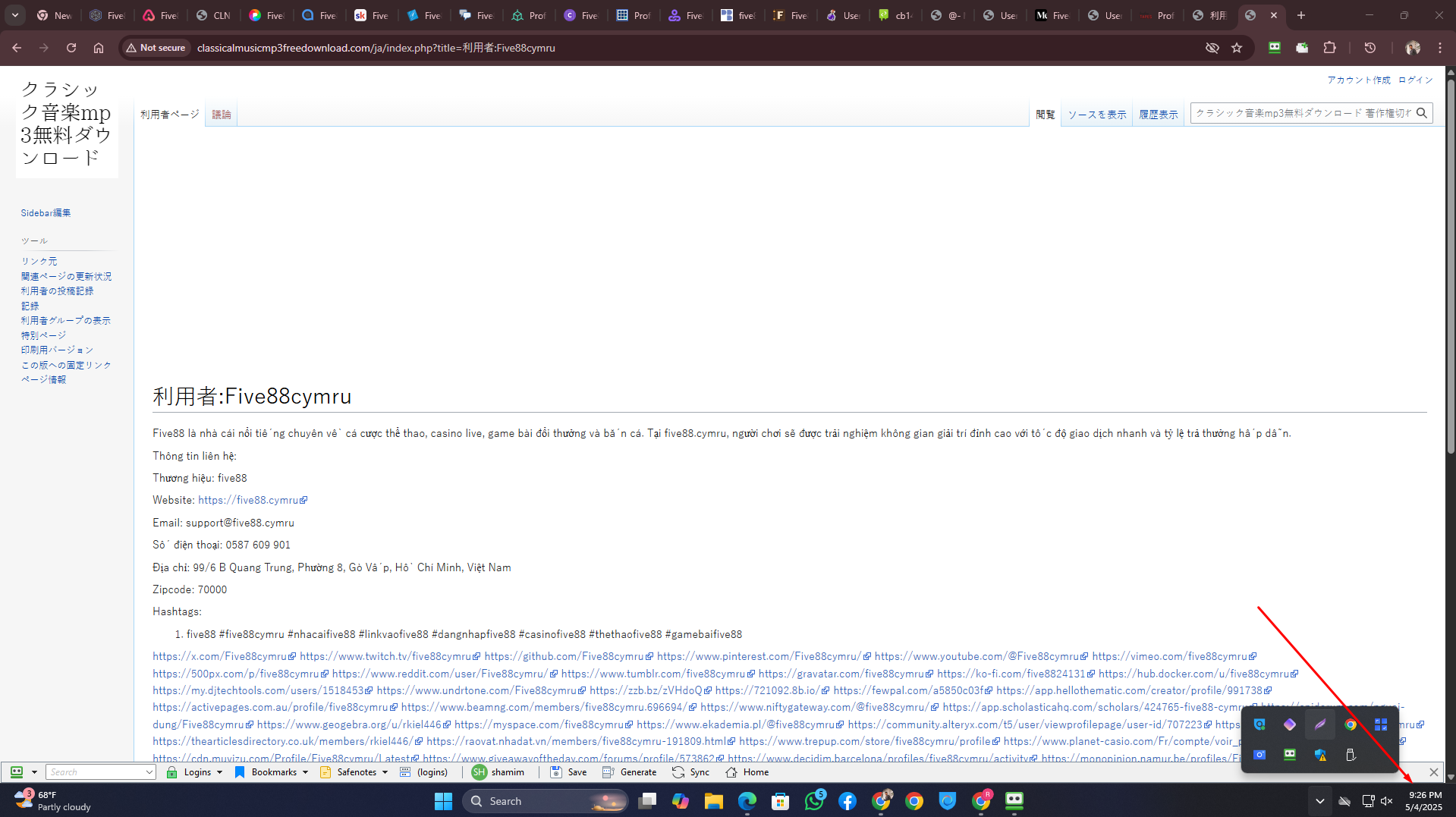Click the OneDrive offline cloud tray icon
This screenshot has width=1456, height=817.
pos(1344,801)
